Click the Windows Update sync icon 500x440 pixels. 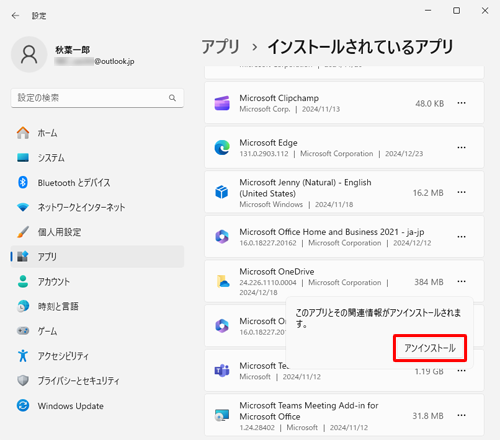[23, 405]
